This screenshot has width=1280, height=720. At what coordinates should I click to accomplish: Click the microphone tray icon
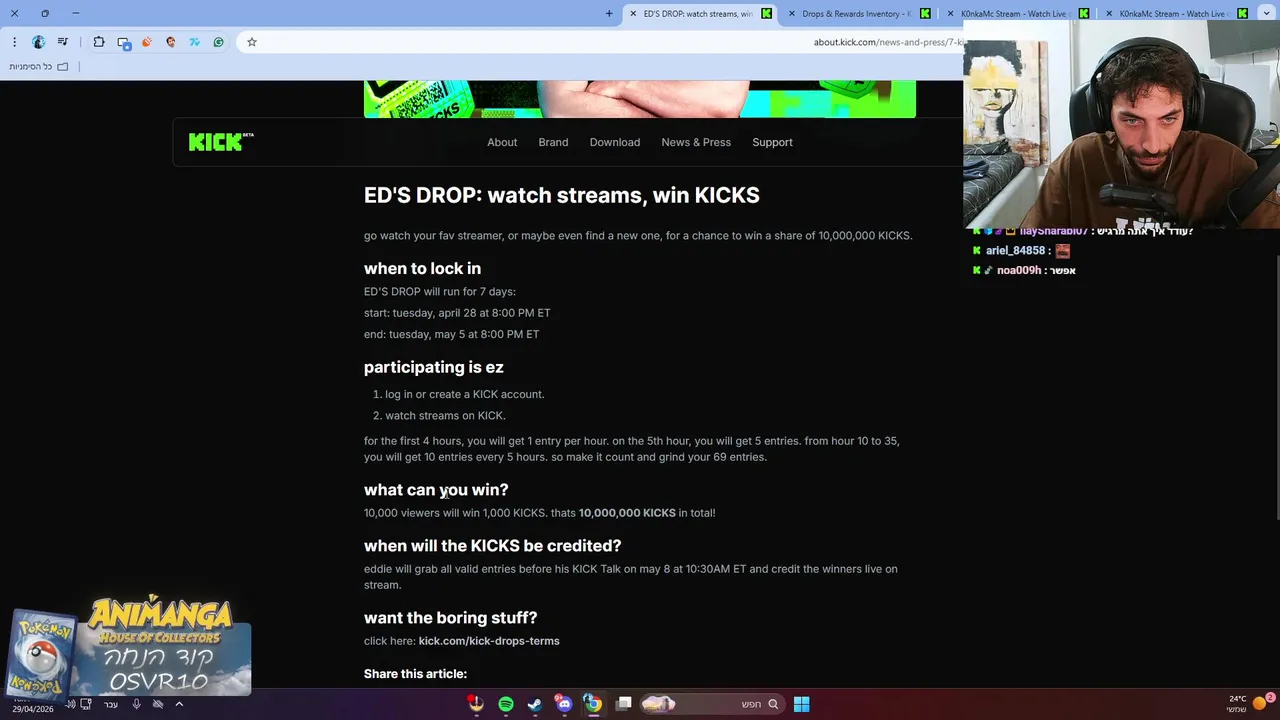pos(136,704)
